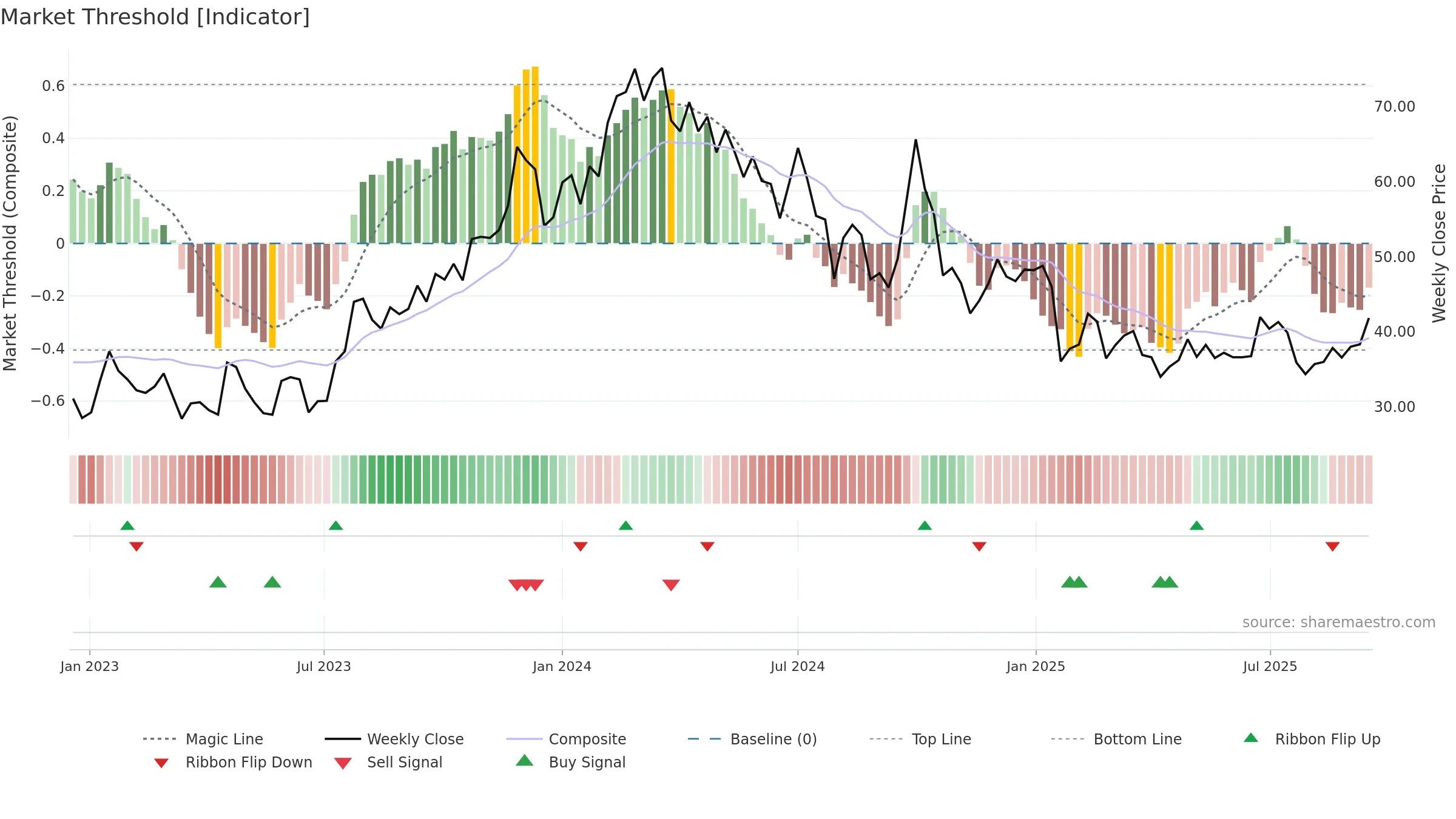The image size is (1456, 819).
Task: Click the ribbon flip up marker after Jan 2024
Action: point(625,525)
